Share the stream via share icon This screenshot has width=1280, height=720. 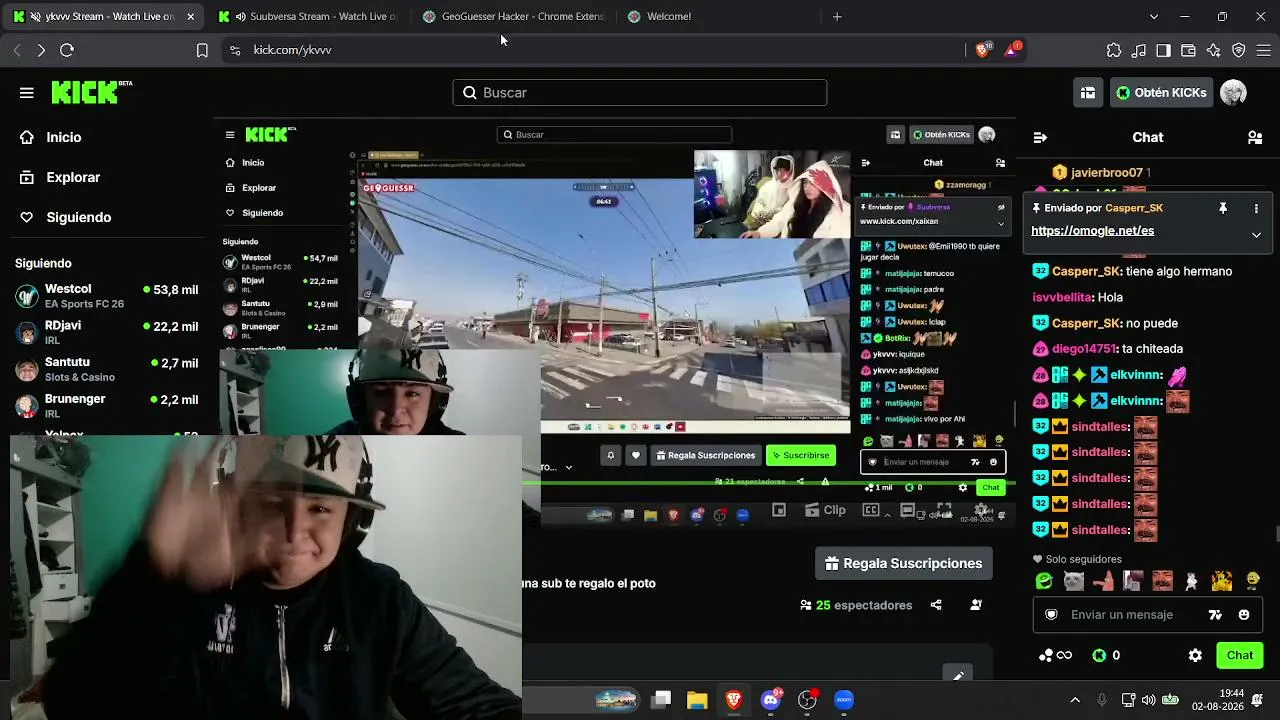pyautogui.click(x=936, y=605)
